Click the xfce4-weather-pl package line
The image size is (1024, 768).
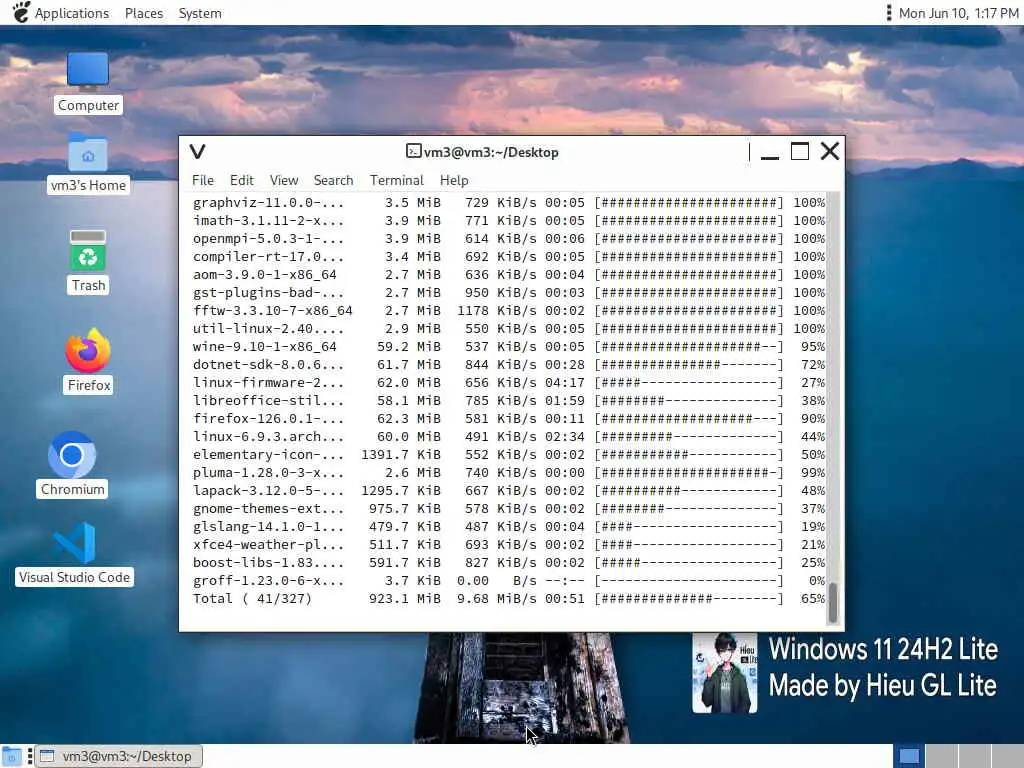509,545
